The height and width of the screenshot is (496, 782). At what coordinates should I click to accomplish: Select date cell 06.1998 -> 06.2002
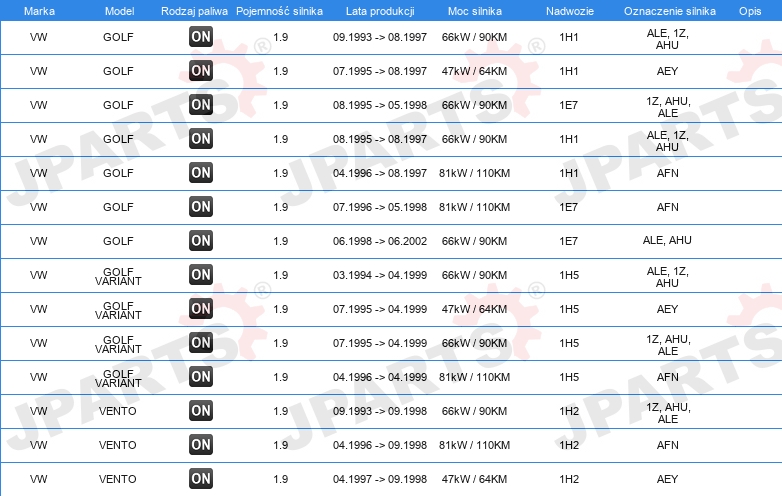(380, 241)
